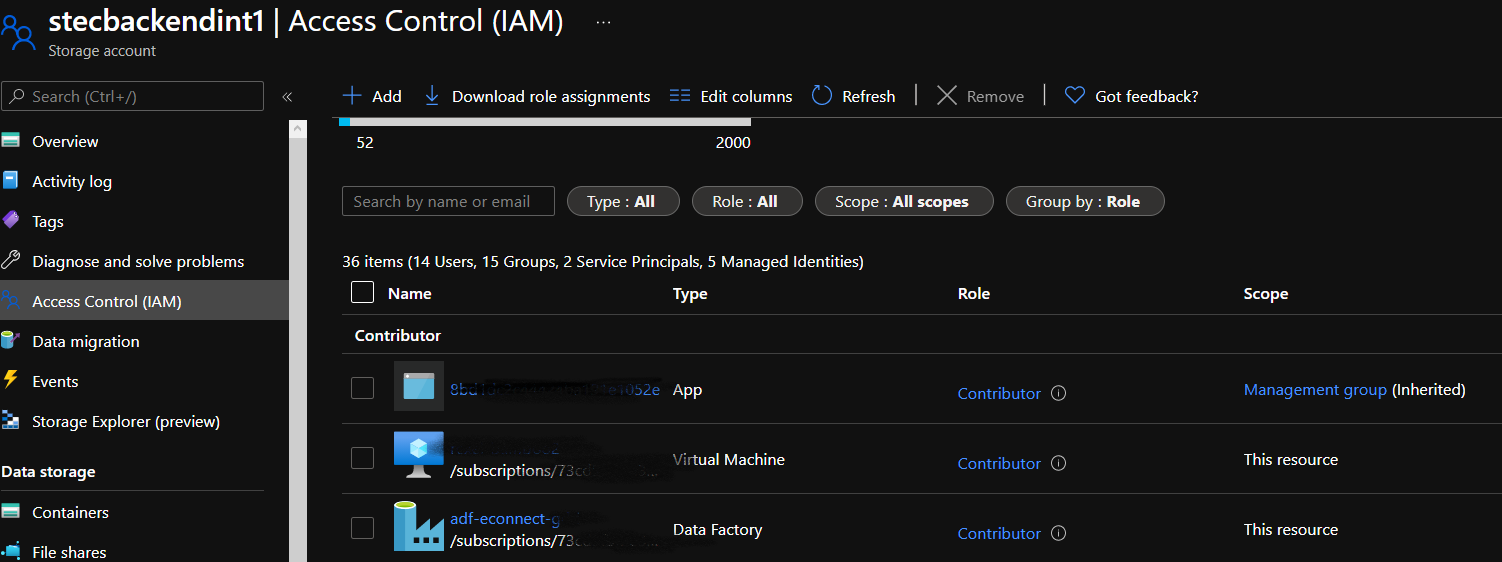Click the Remove X icon
Viewport: 1502px width, 562px height.
pyautogui.click(x=946, y=96)
